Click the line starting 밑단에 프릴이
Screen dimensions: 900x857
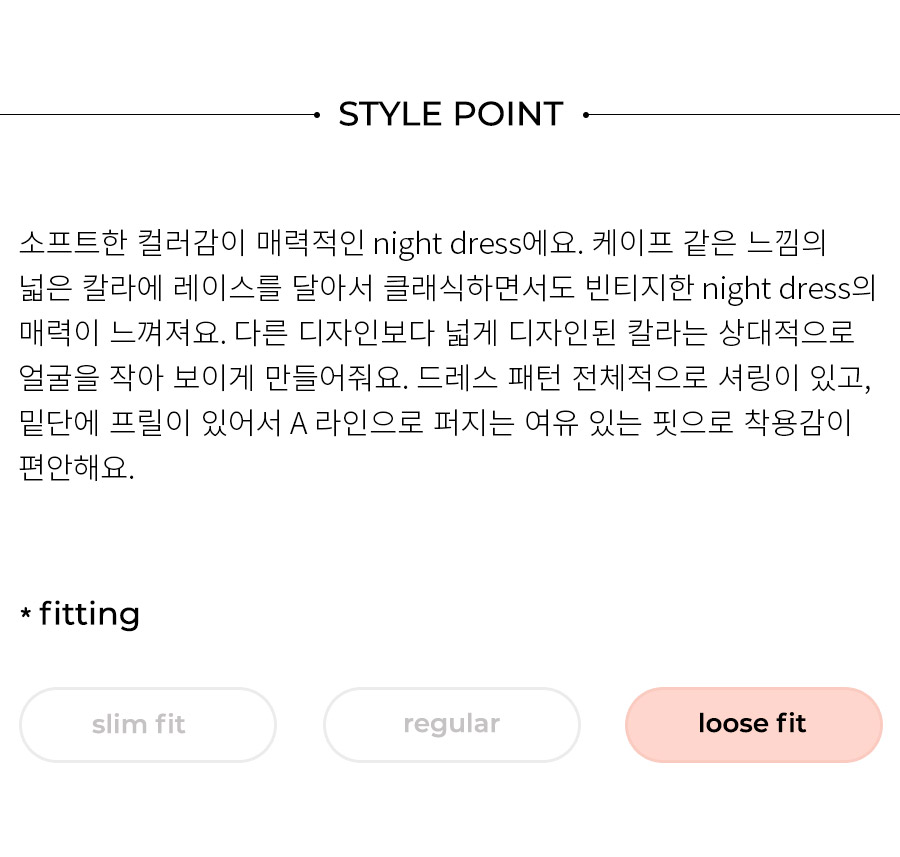pyautogui.click(x=435, y=422)
